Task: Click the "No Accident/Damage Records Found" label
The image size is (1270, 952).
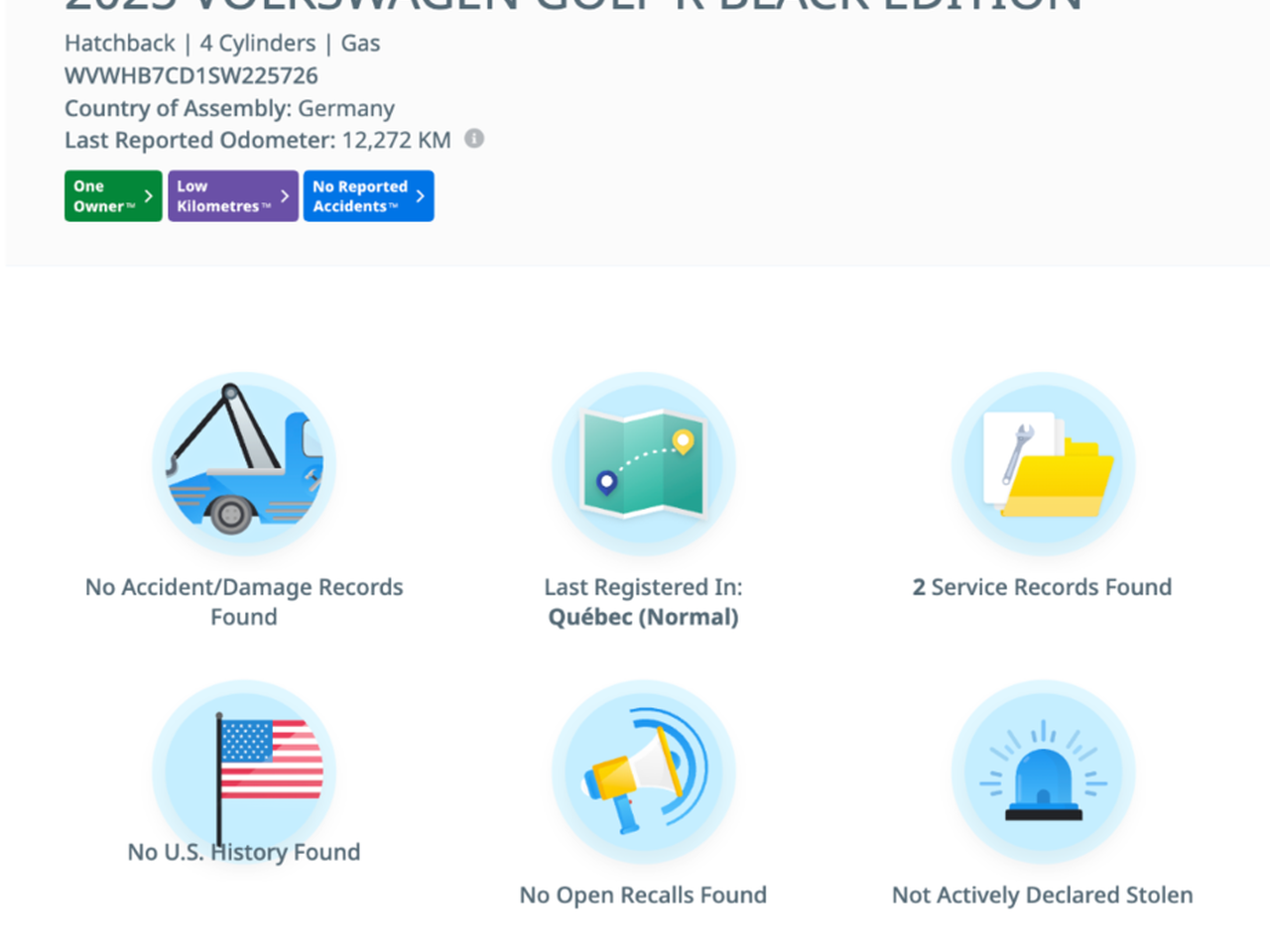Action: pyautogui.click(x=244, y=602)
